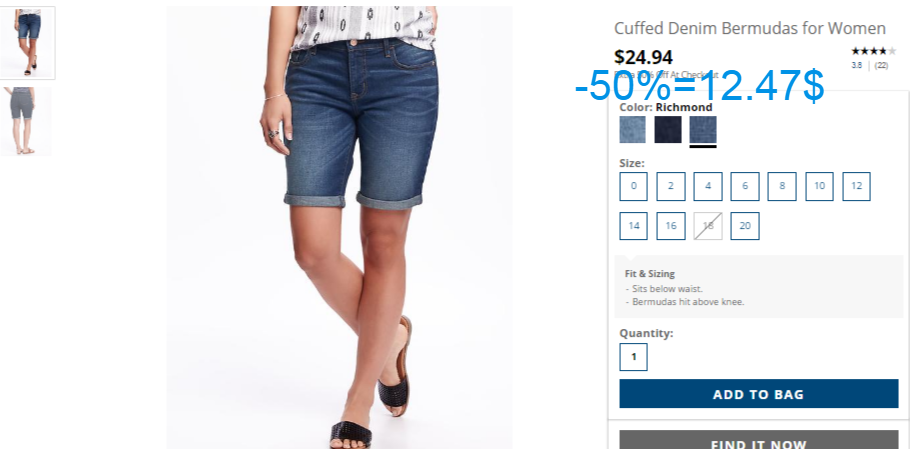Choose the dark navy color swatch
Screen dimensions: 910x449
(x=668, y=129)
